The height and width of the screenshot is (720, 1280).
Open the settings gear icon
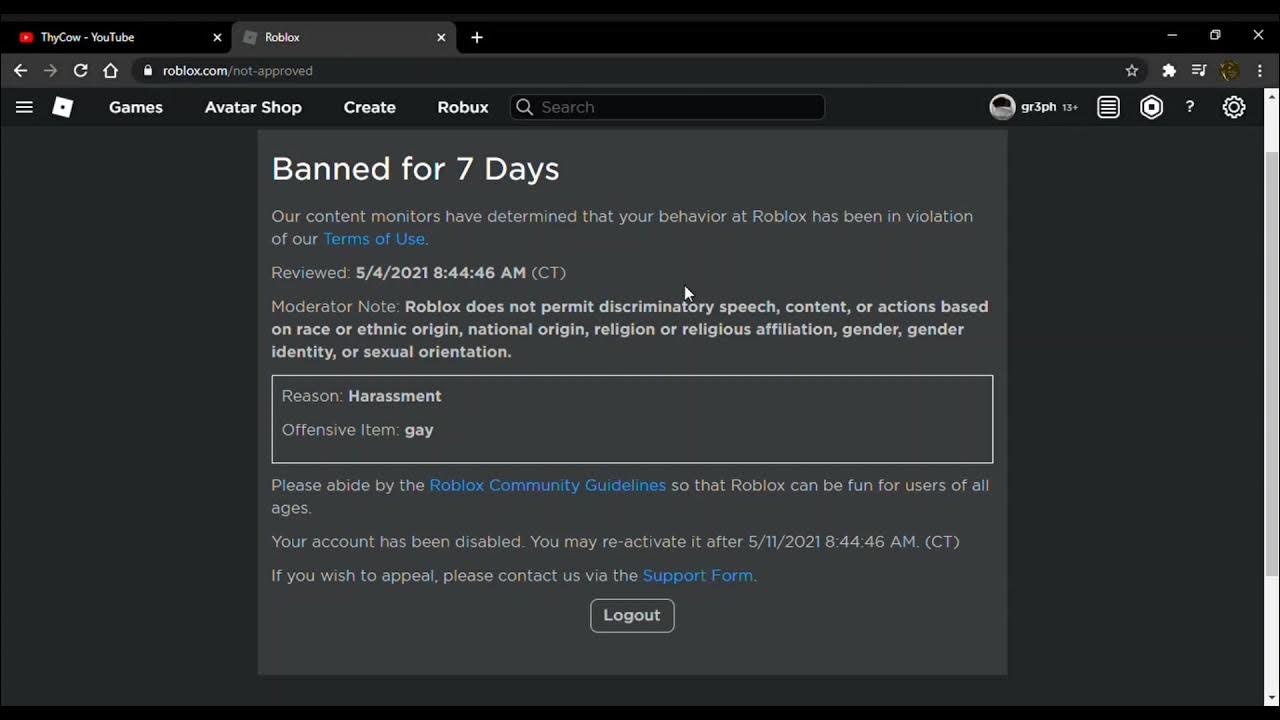(x=1234, y=107)
